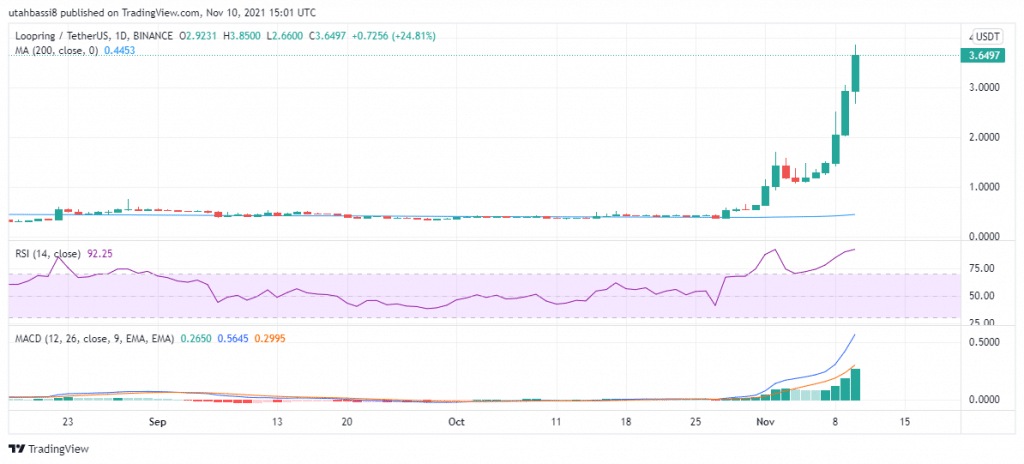Select the RSI (14, close) indicator label
The height and width of the screenshot is (464, 1024).
pyautogui.click(x=48, y=253)
